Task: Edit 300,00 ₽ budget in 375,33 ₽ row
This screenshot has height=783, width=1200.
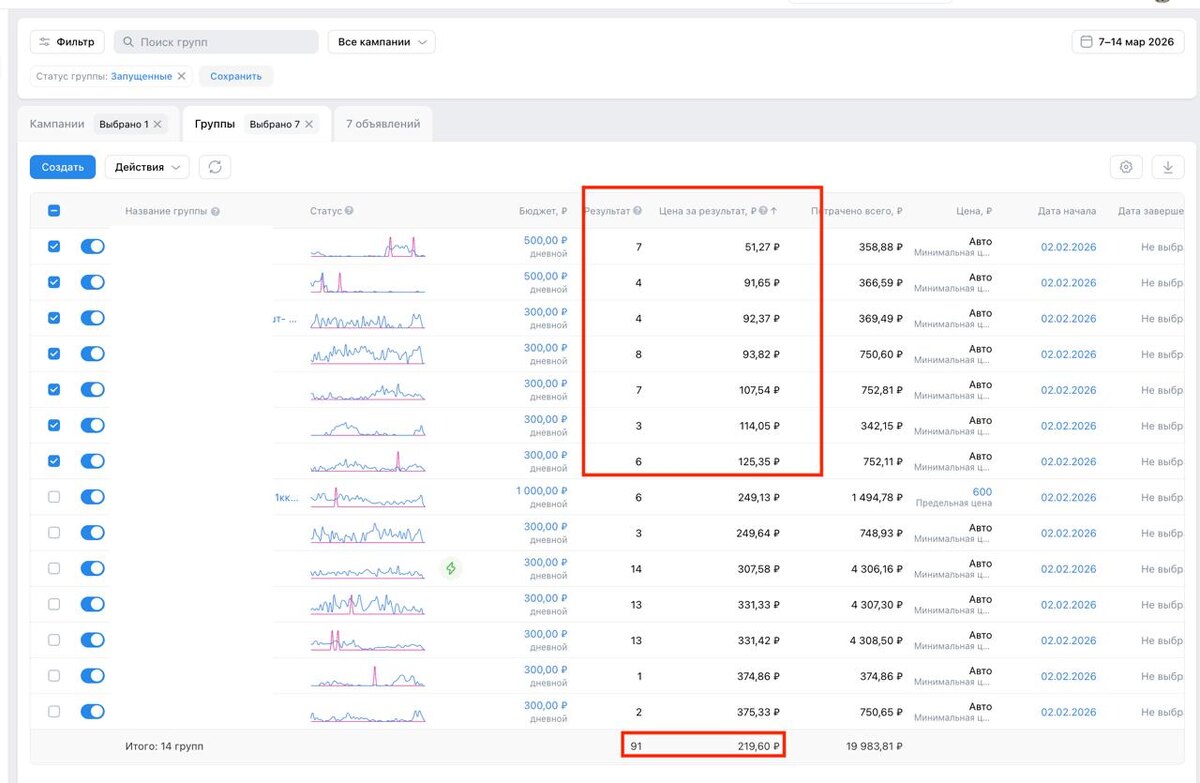Action: tap(545, 706)
